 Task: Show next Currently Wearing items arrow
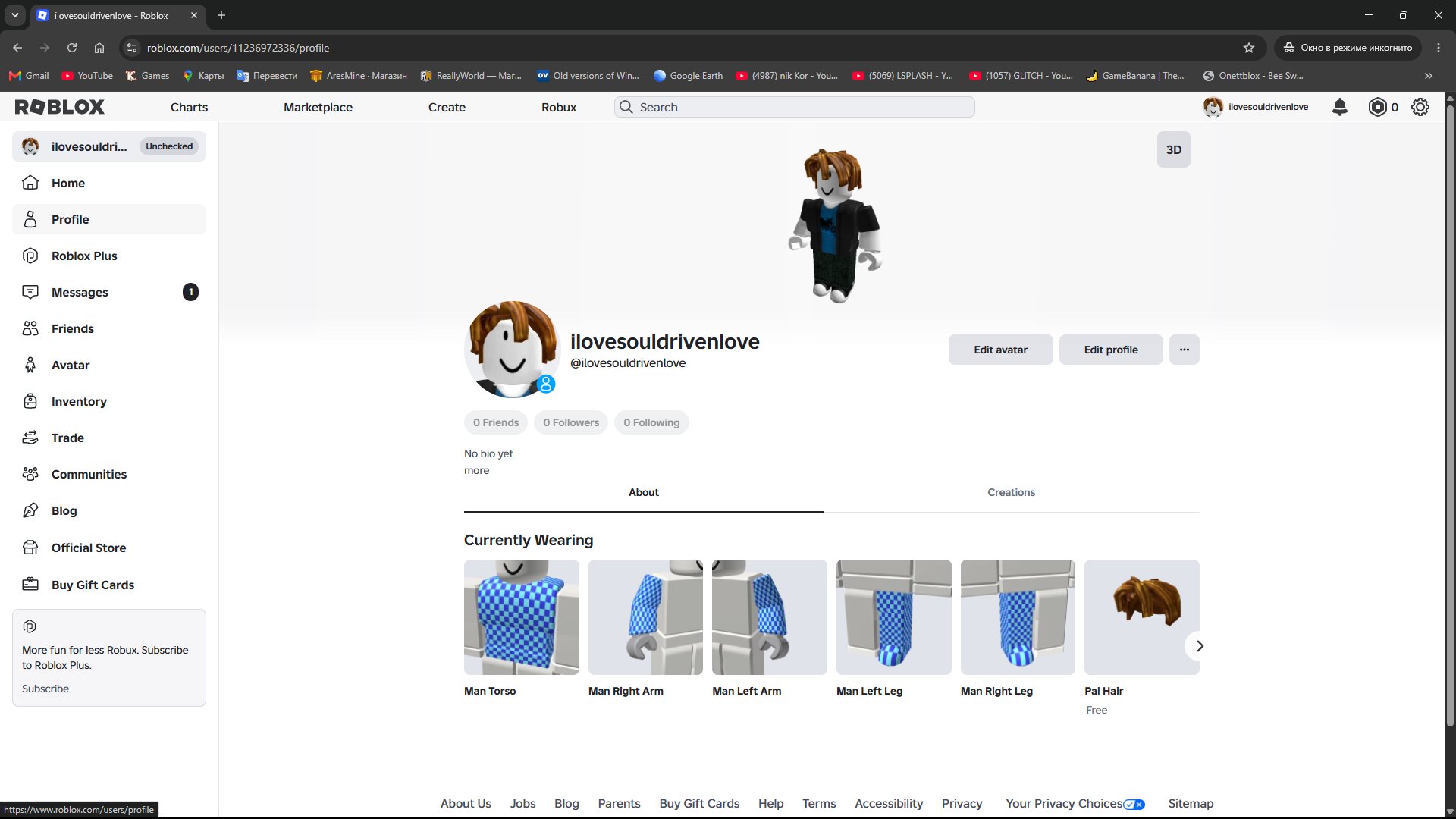[1199, 646]
